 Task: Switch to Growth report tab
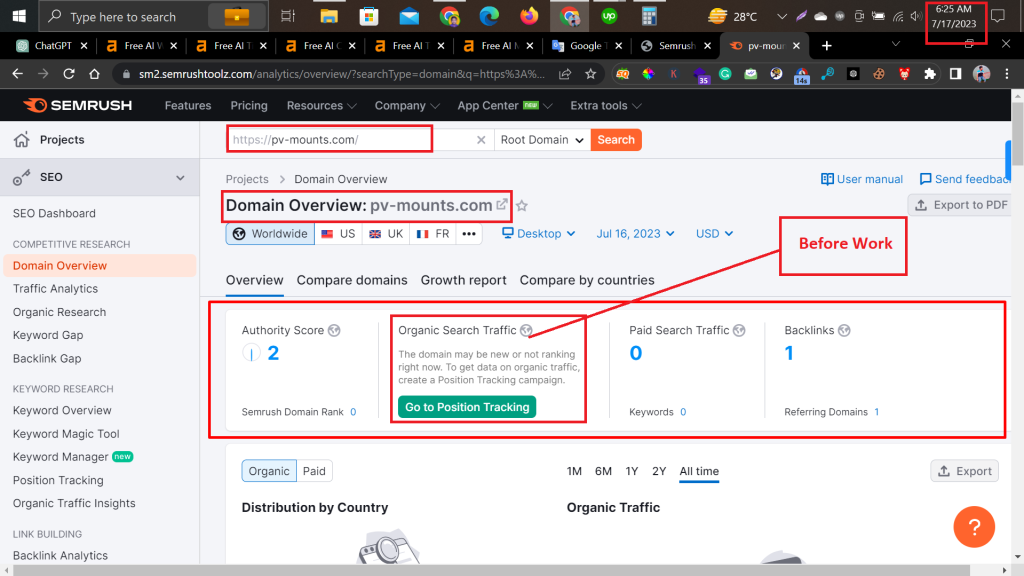point(464,280)
